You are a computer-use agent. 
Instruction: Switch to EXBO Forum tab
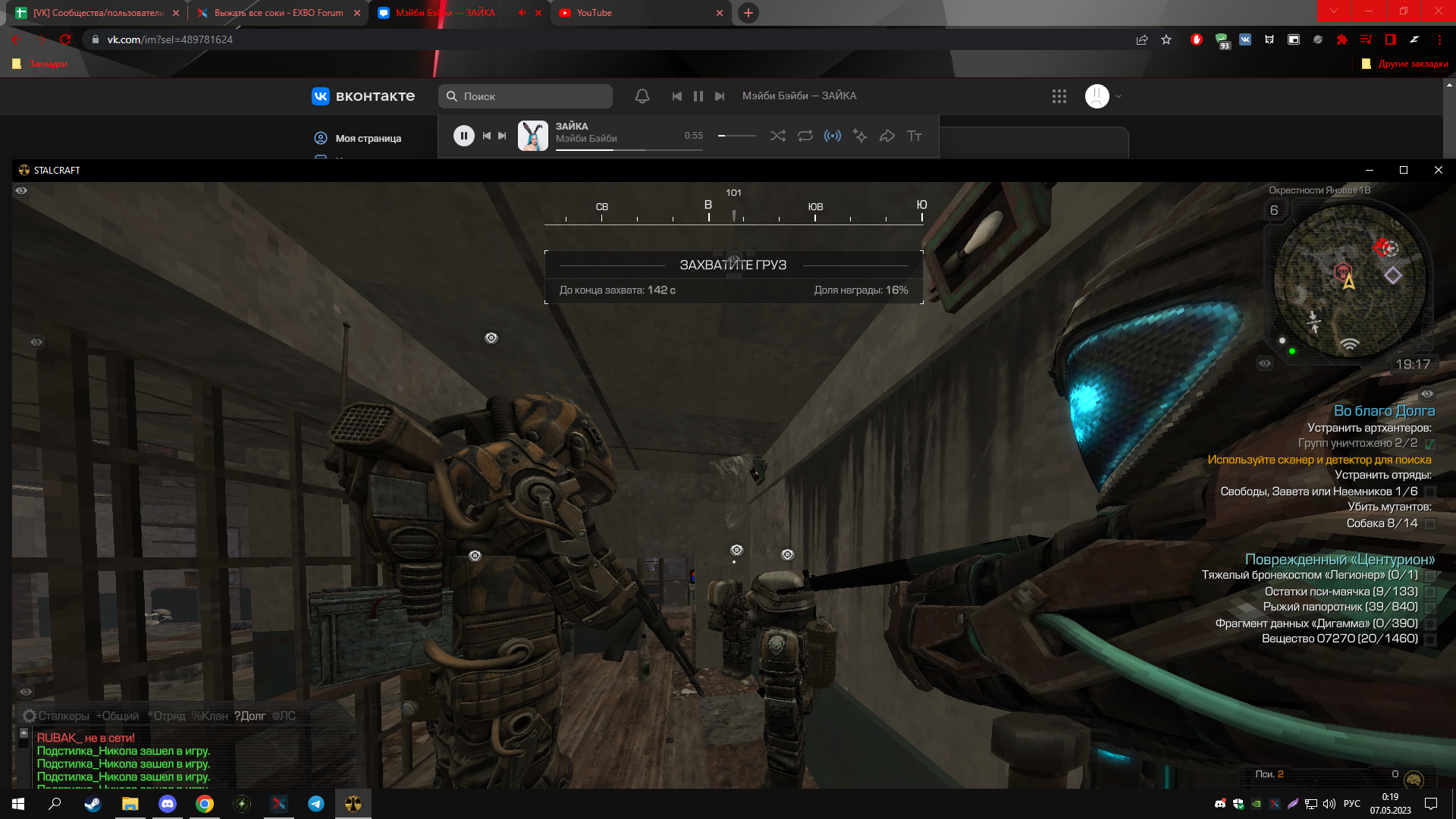coord(278,13)
